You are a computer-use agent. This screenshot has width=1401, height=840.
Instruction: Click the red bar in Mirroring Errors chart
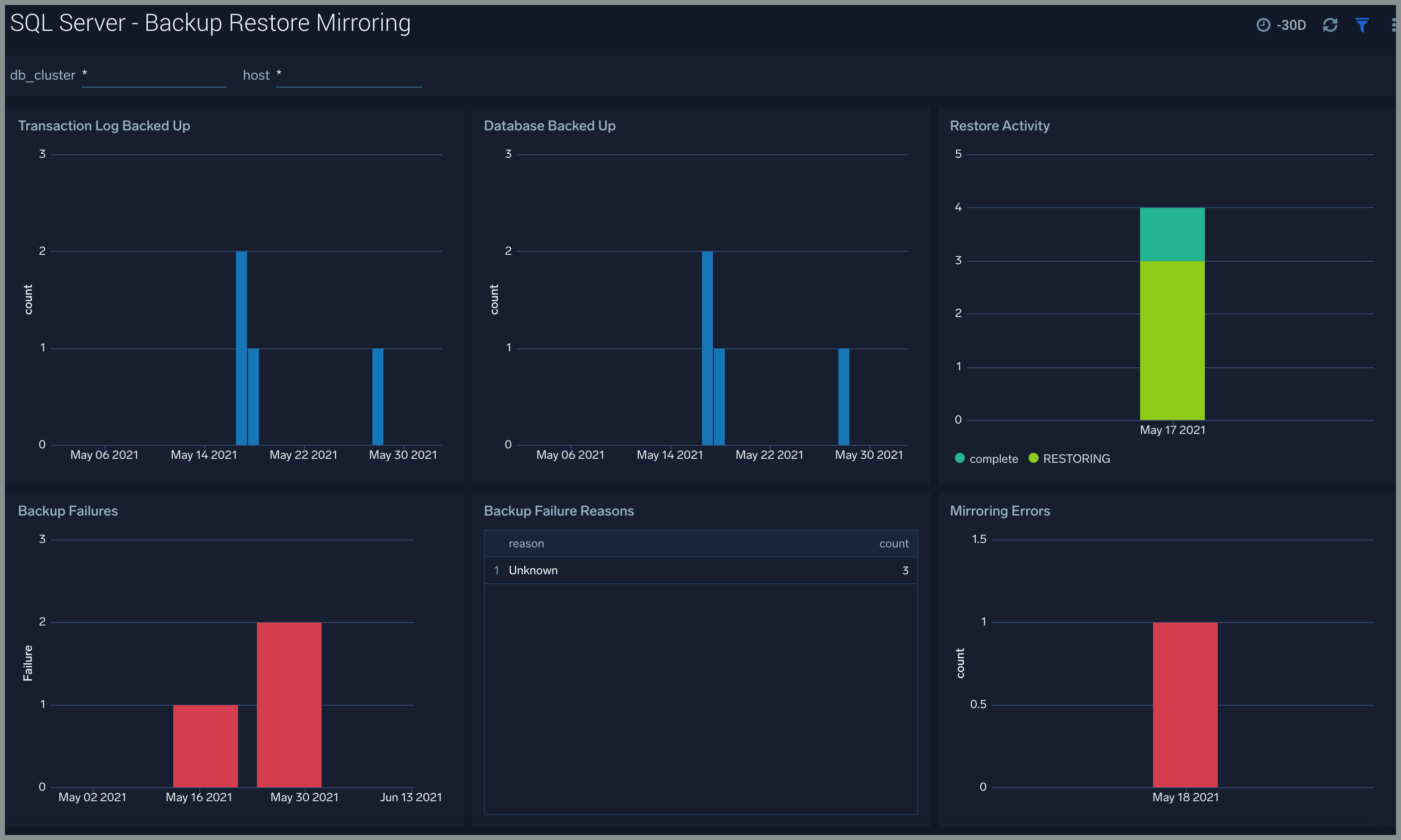(x=1185, y=705)
